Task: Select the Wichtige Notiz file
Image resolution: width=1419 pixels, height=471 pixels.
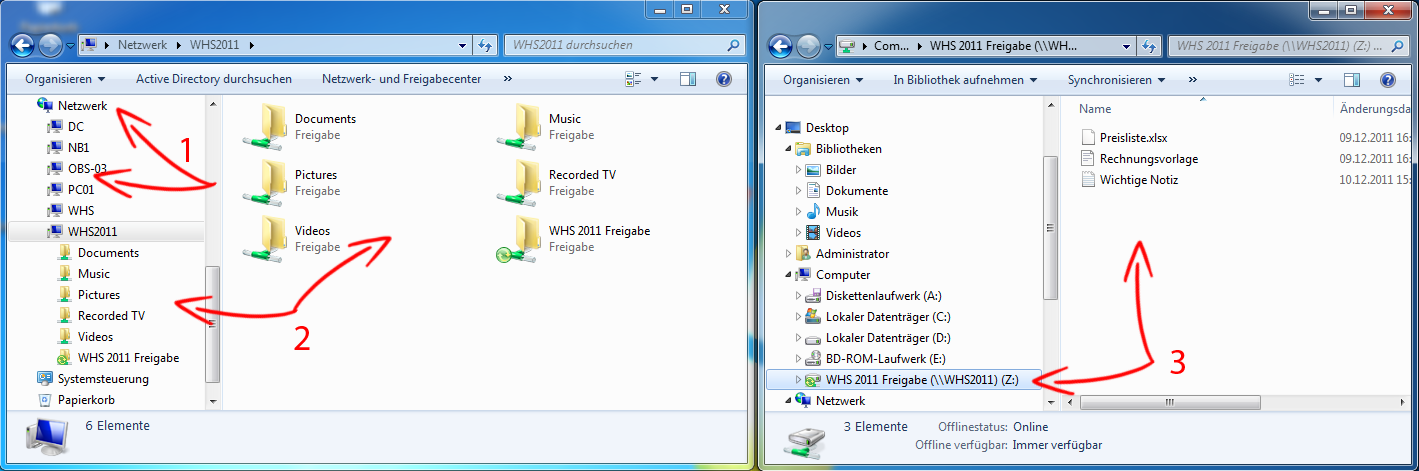Action: 1129,180
